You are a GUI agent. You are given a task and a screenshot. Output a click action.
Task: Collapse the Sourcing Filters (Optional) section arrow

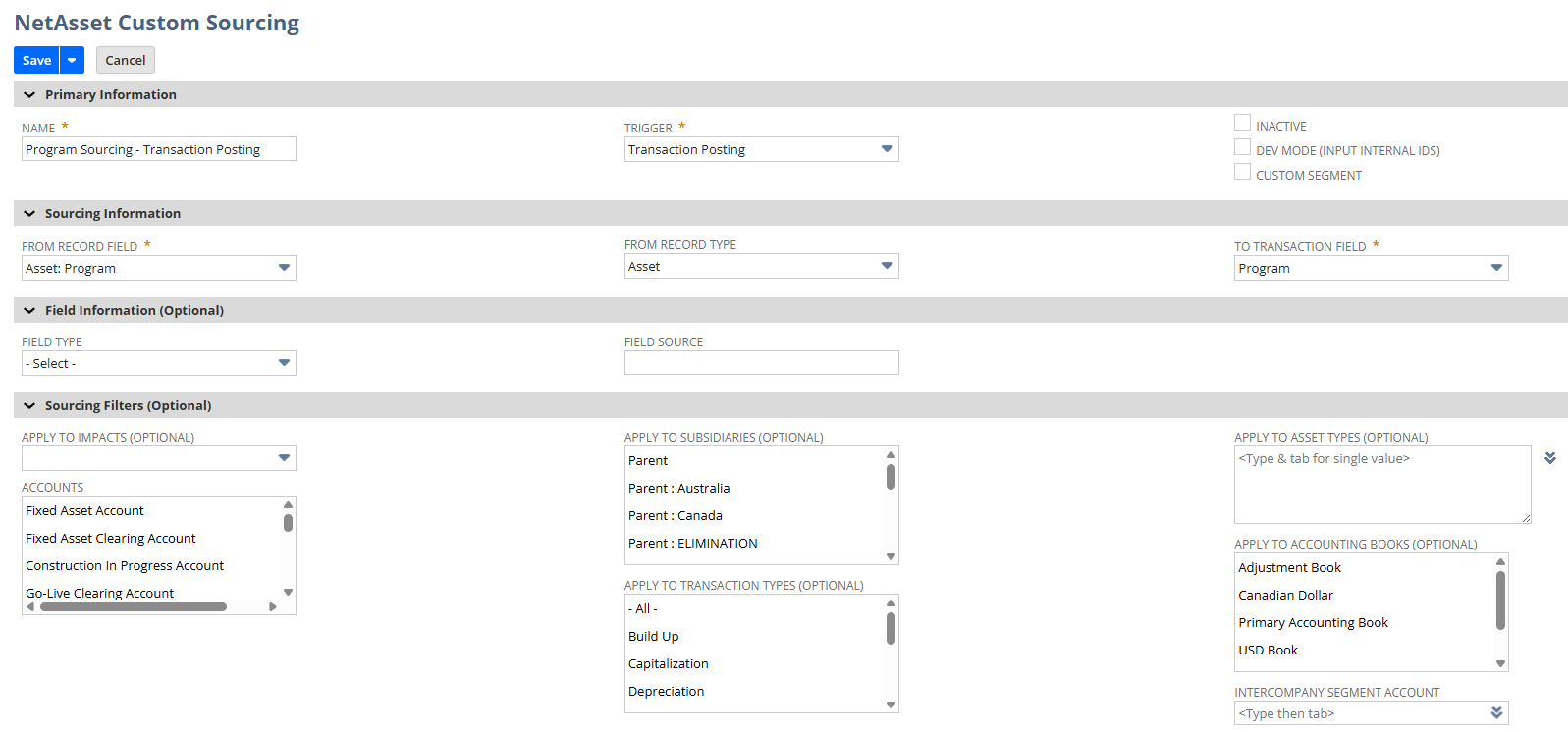coord(29,406)
